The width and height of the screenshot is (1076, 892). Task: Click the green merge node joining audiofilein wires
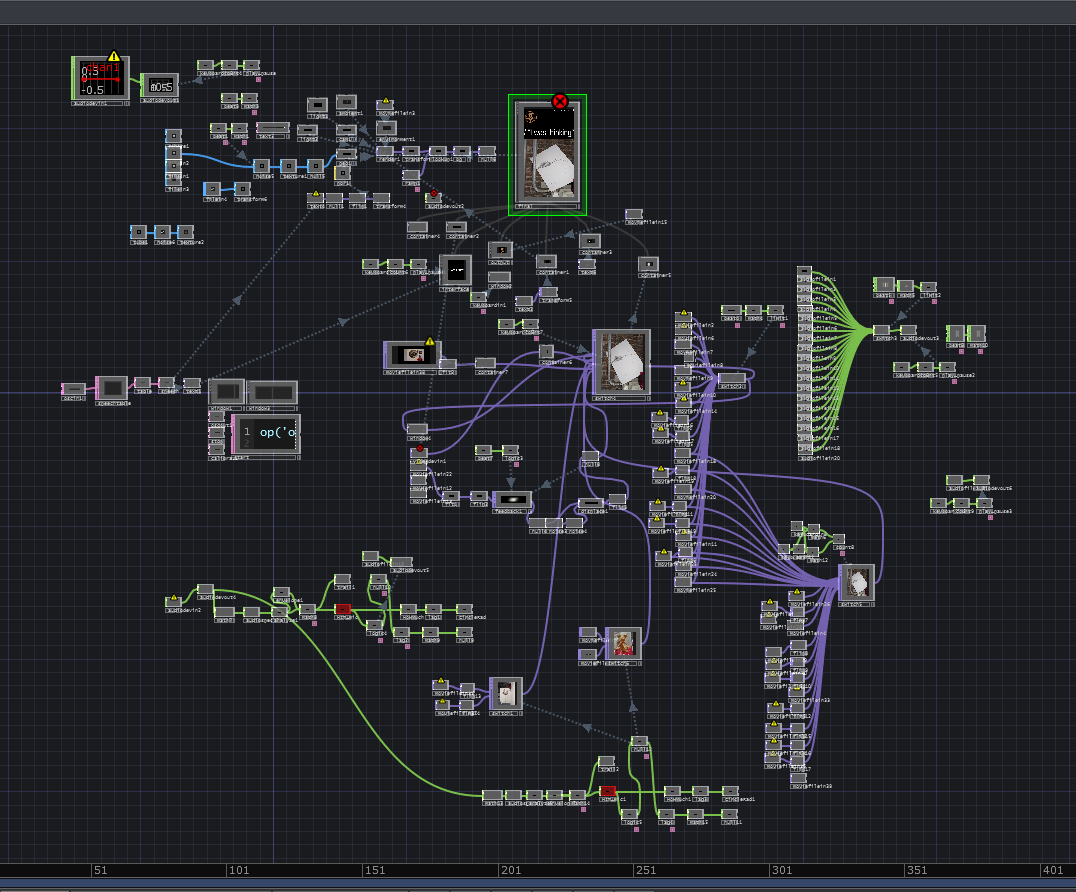(x=881, y=329)
